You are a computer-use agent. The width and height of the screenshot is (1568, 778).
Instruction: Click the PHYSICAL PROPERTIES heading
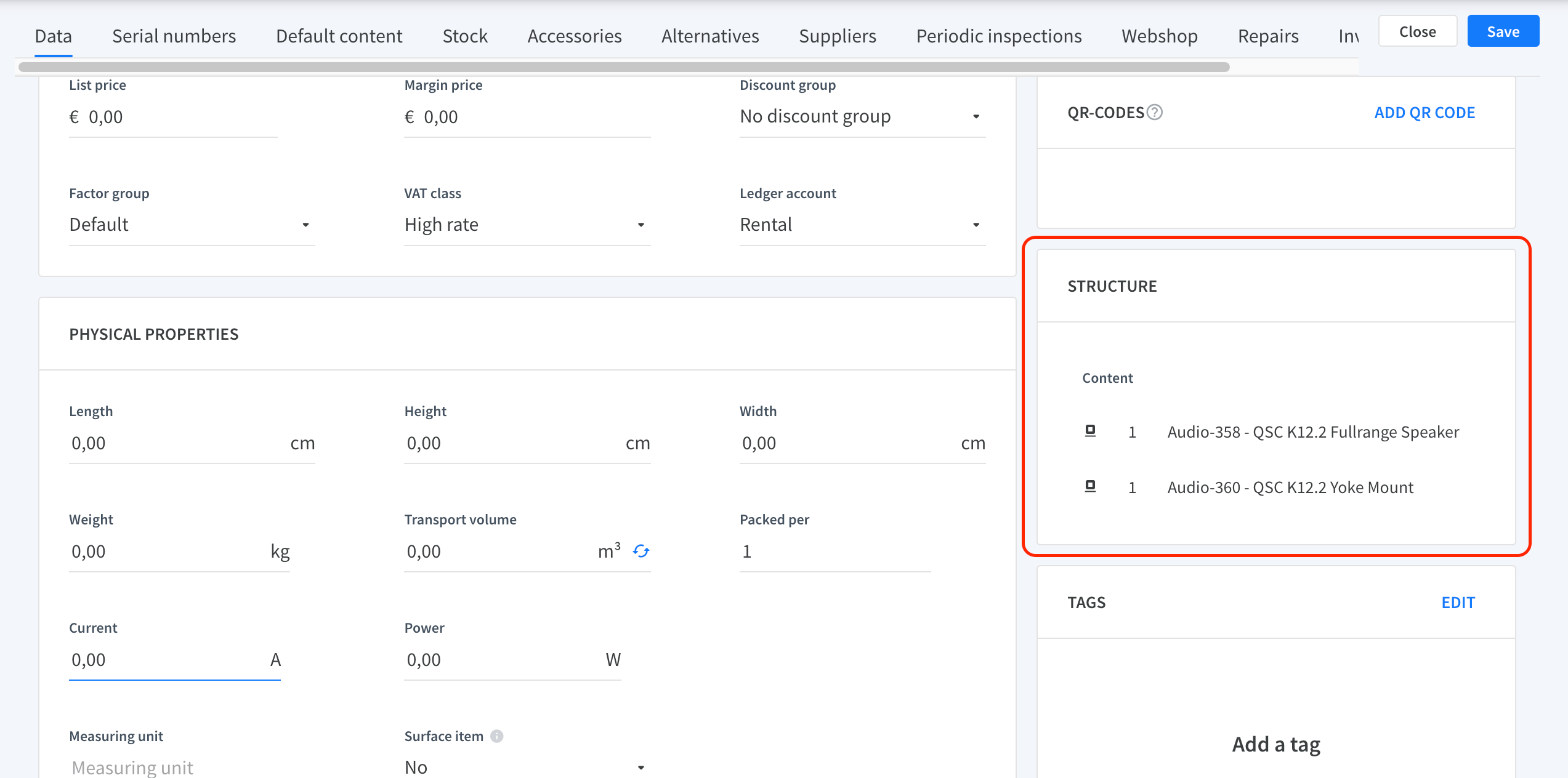(153, 334)
